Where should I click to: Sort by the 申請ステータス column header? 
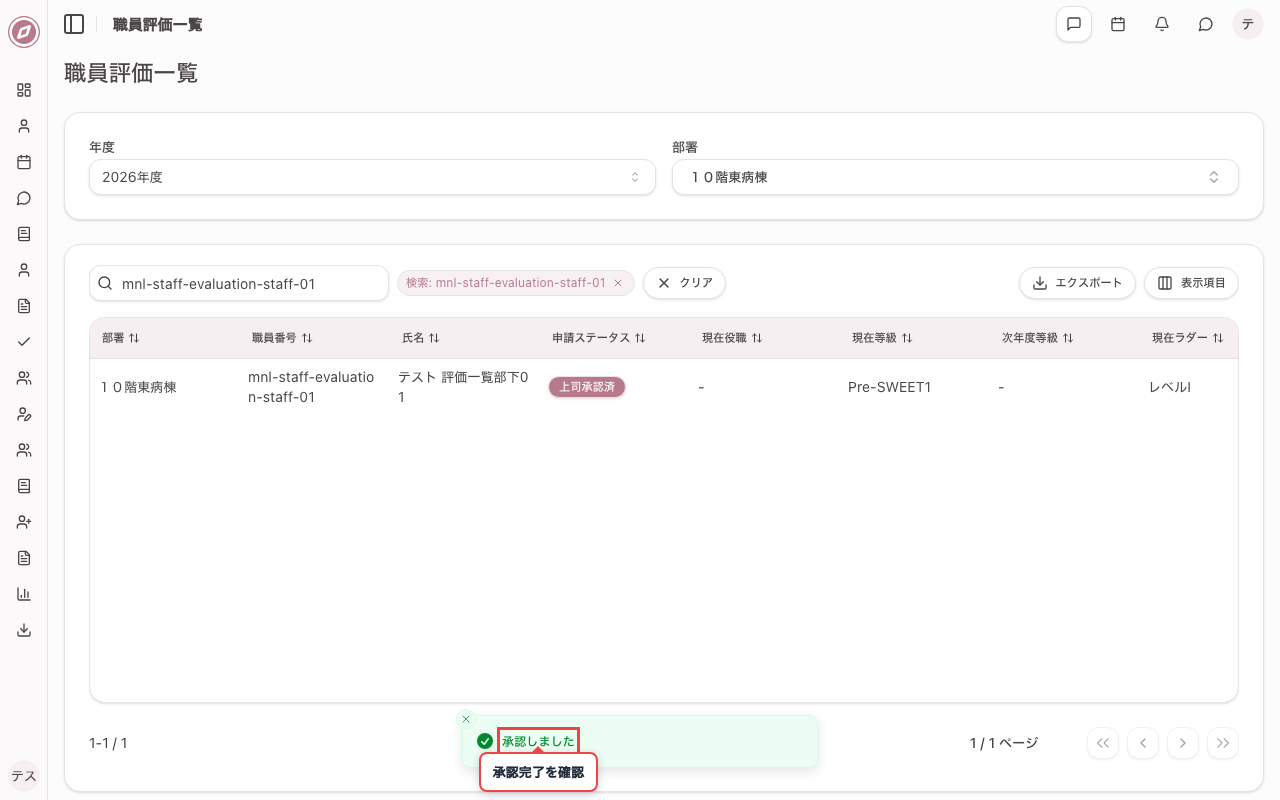coord(598,338)
